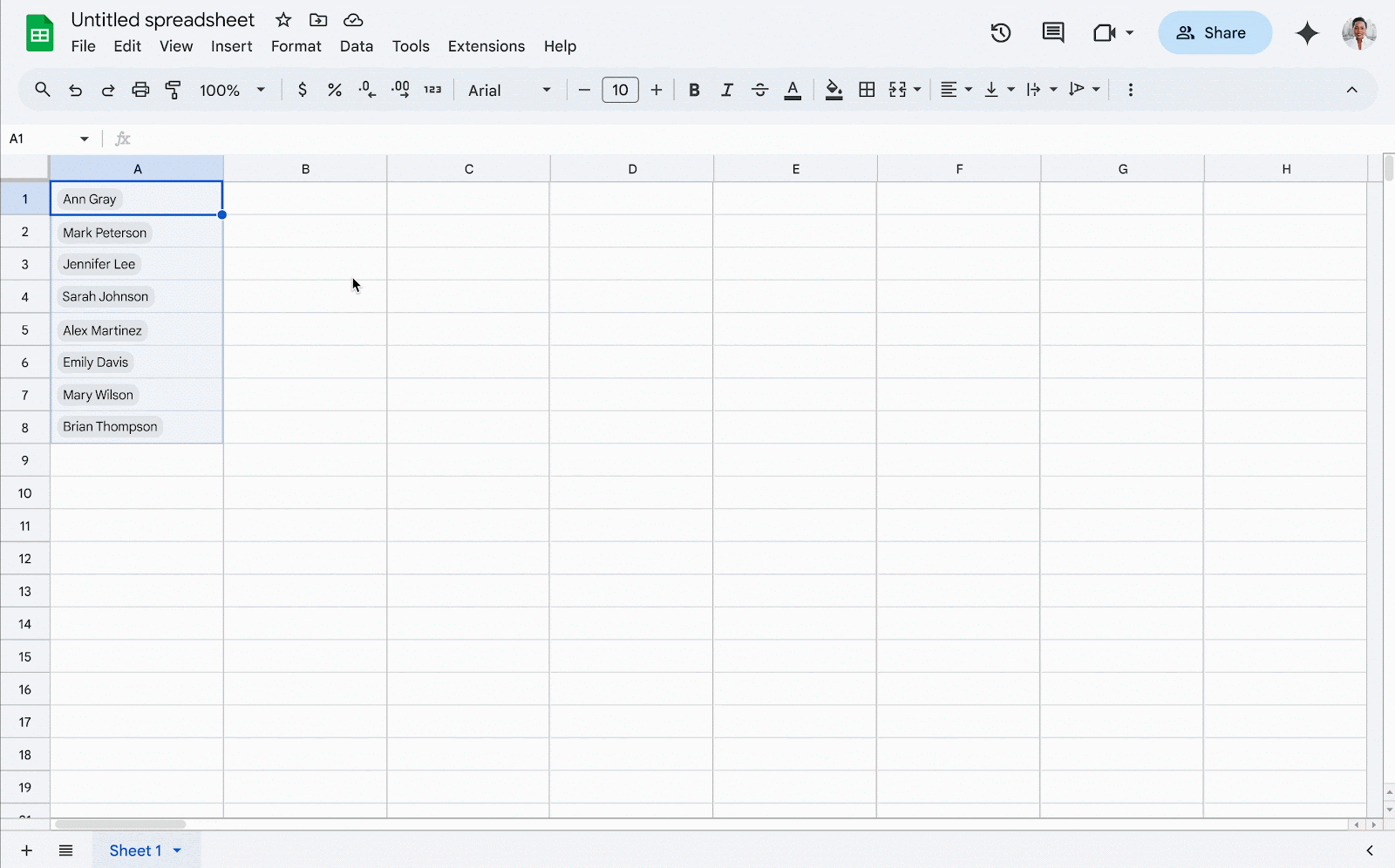Open the Format menu
The image size is (1395, 868).
296,46
